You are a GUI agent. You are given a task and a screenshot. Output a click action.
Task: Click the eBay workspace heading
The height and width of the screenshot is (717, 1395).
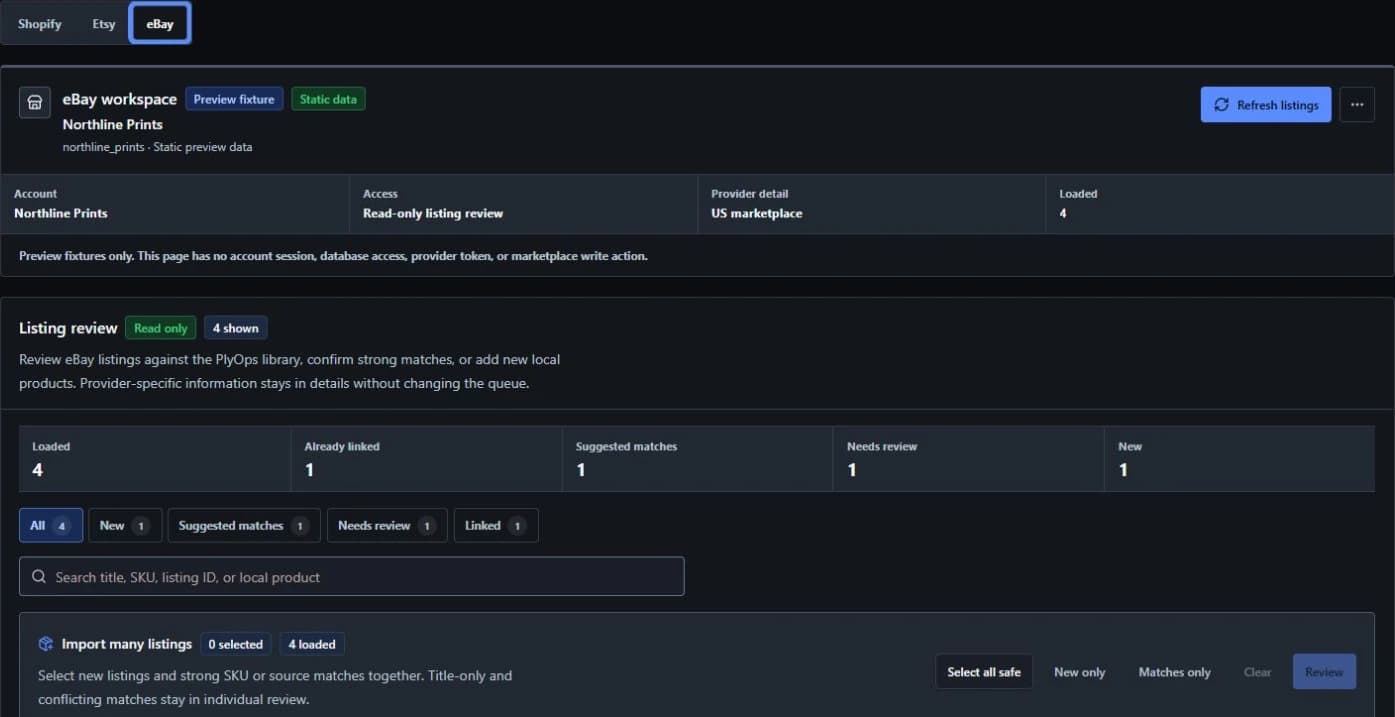pyautogui.click(x=120, y=99)
